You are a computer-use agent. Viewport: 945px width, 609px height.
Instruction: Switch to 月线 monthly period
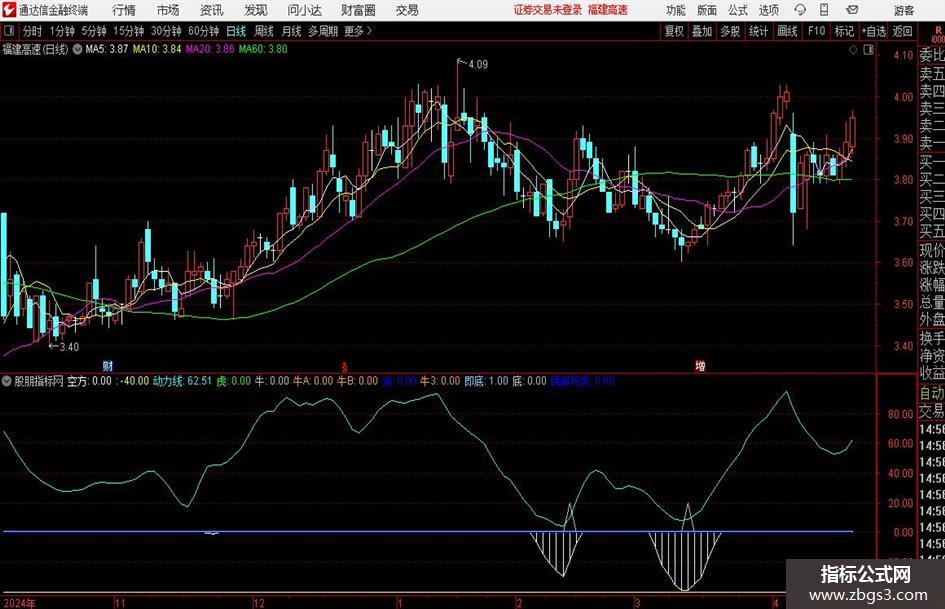[x=291, y=31]
